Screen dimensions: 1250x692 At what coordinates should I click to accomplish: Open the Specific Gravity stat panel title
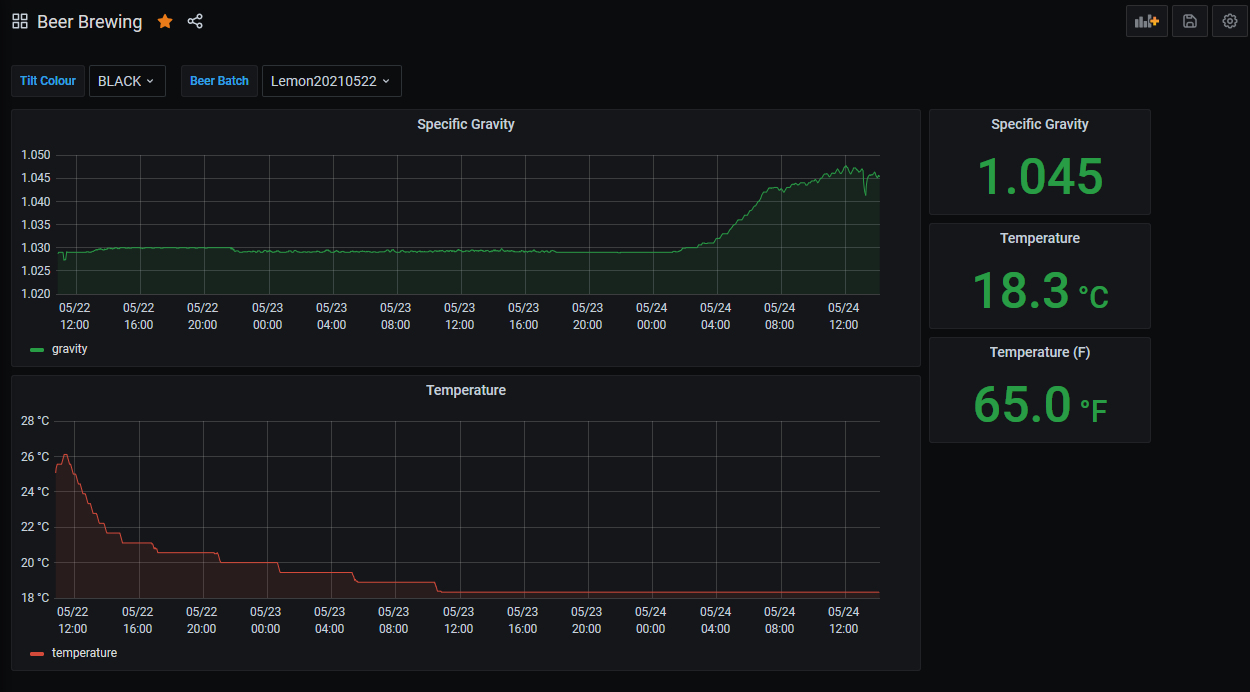click(x=1040, y=124)
